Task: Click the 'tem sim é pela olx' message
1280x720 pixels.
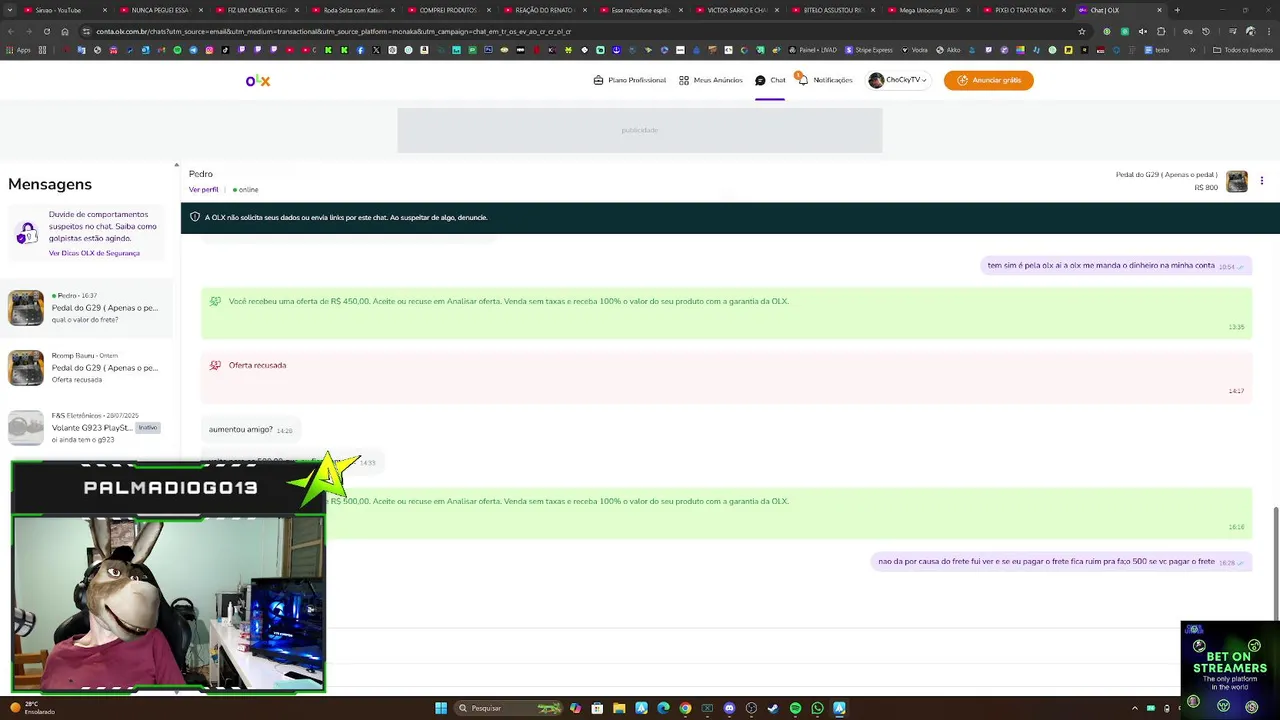Action: [1115, 265]
